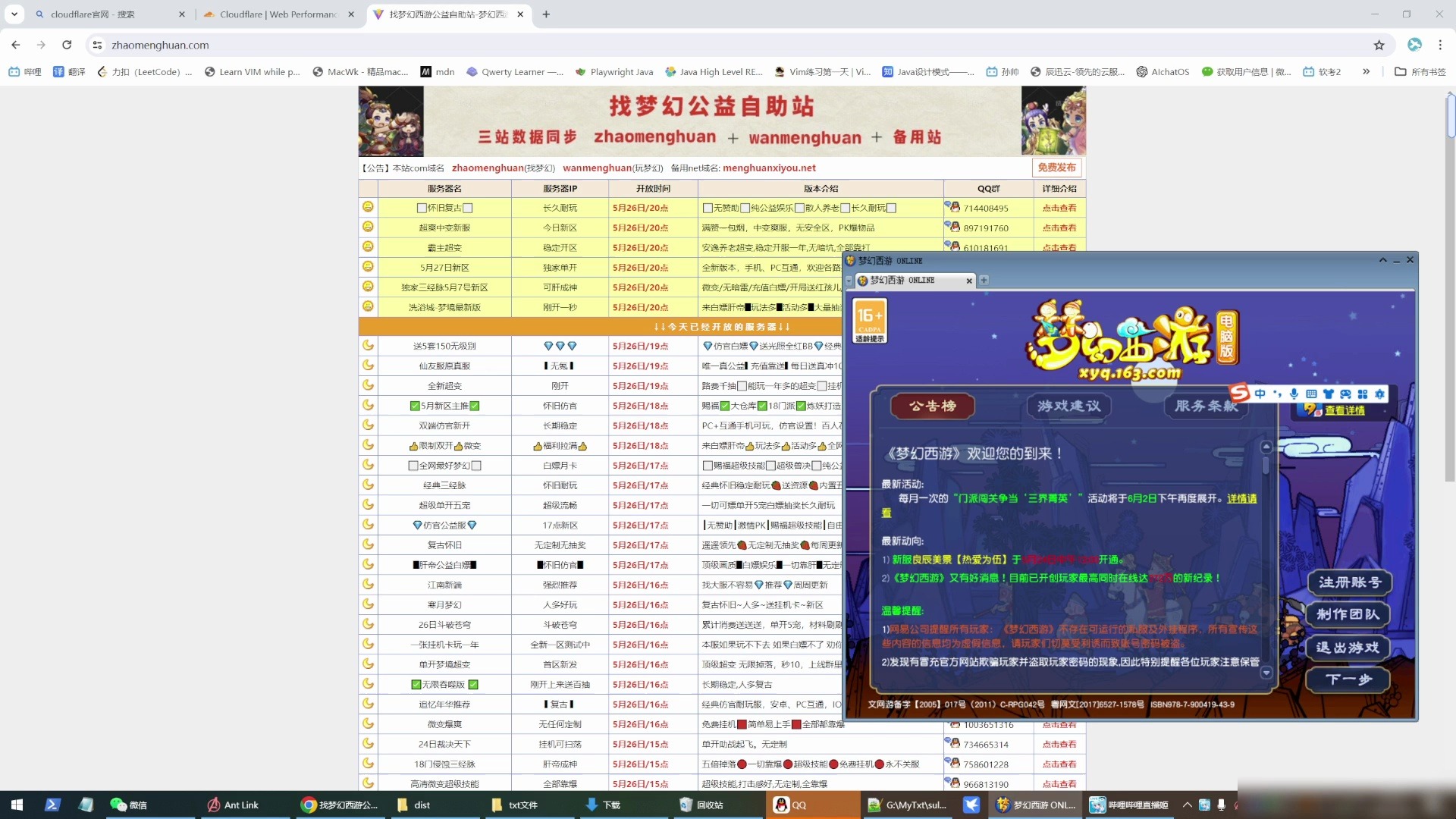Image resolution: width=1456 pixels, height=819 pixels.
Task: Click the address bar URL field
Action: coord(728,45)
